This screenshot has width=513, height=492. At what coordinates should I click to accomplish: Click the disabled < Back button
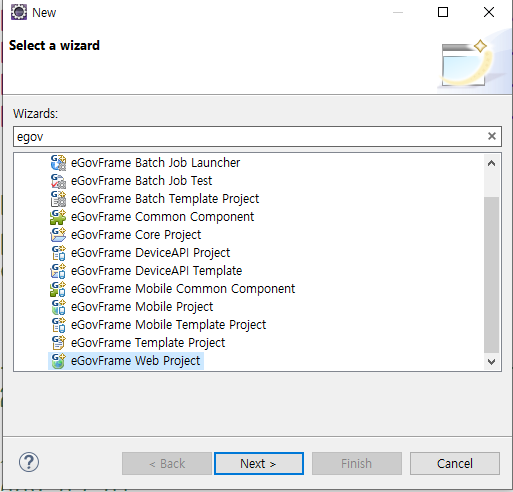[167, 463]
